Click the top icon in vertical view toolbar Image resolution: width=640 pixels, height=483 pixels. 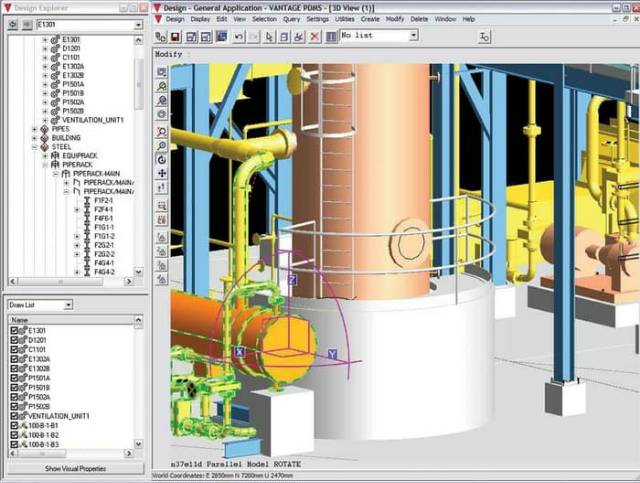[162, 73]
